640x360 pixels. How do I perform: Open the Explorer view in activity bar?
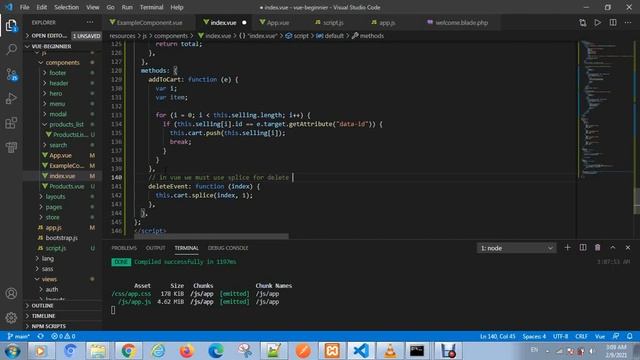[x=11, y=26]
